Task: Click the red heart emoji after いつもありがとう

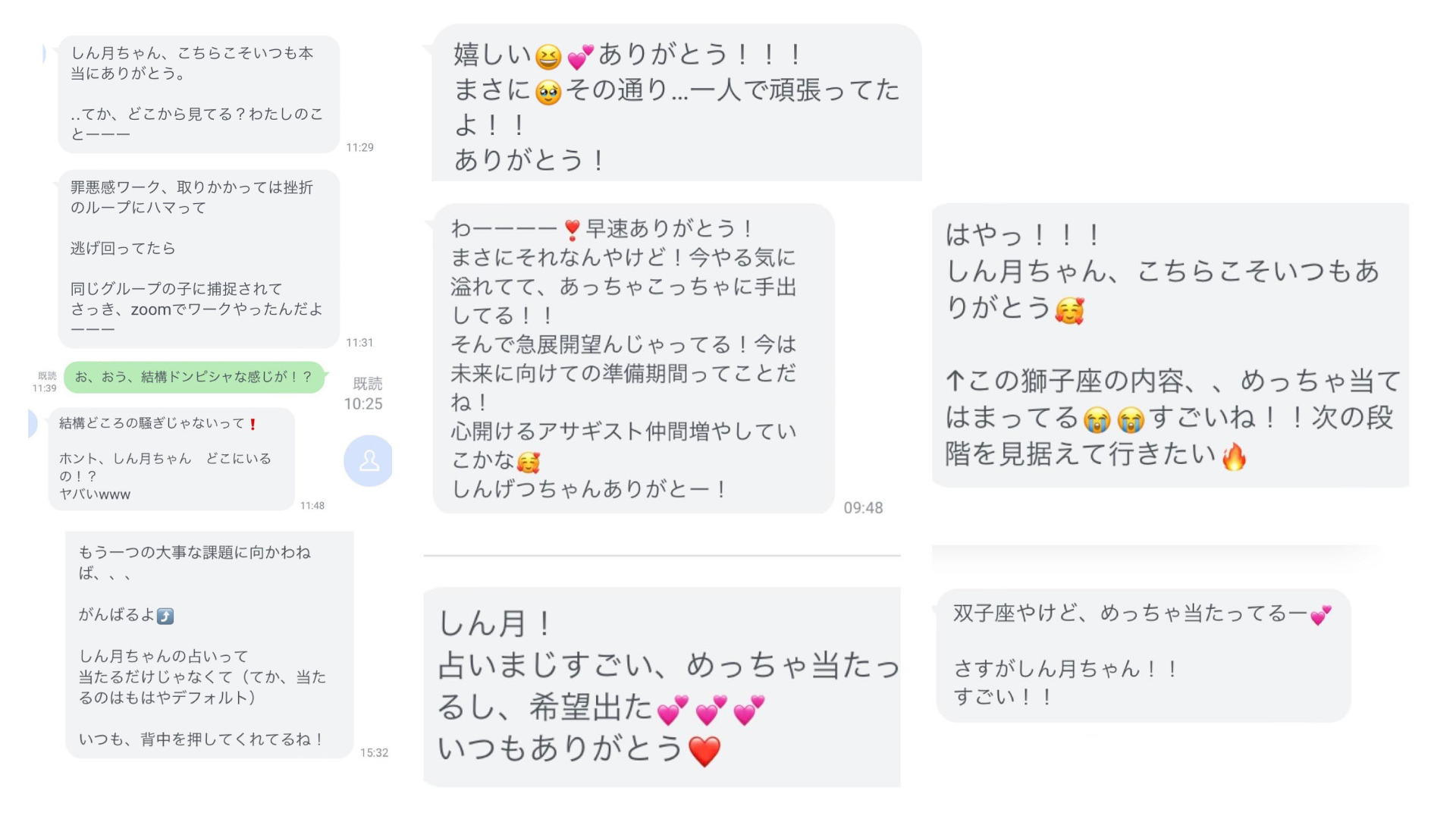Action: click(x=704, y=751)
